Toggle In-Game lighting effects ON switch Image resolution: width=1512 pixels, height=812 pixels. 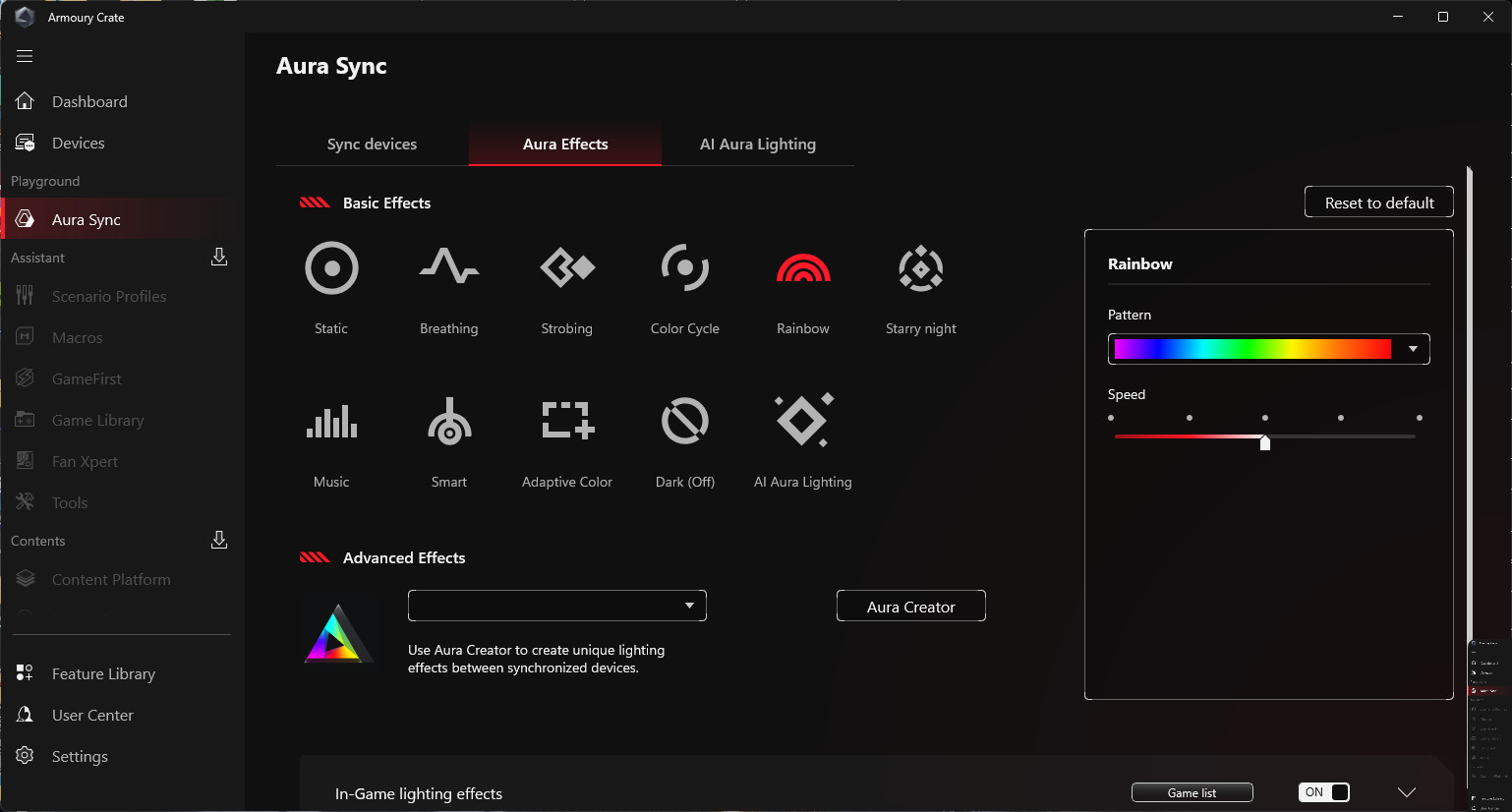click(1324, 792)
